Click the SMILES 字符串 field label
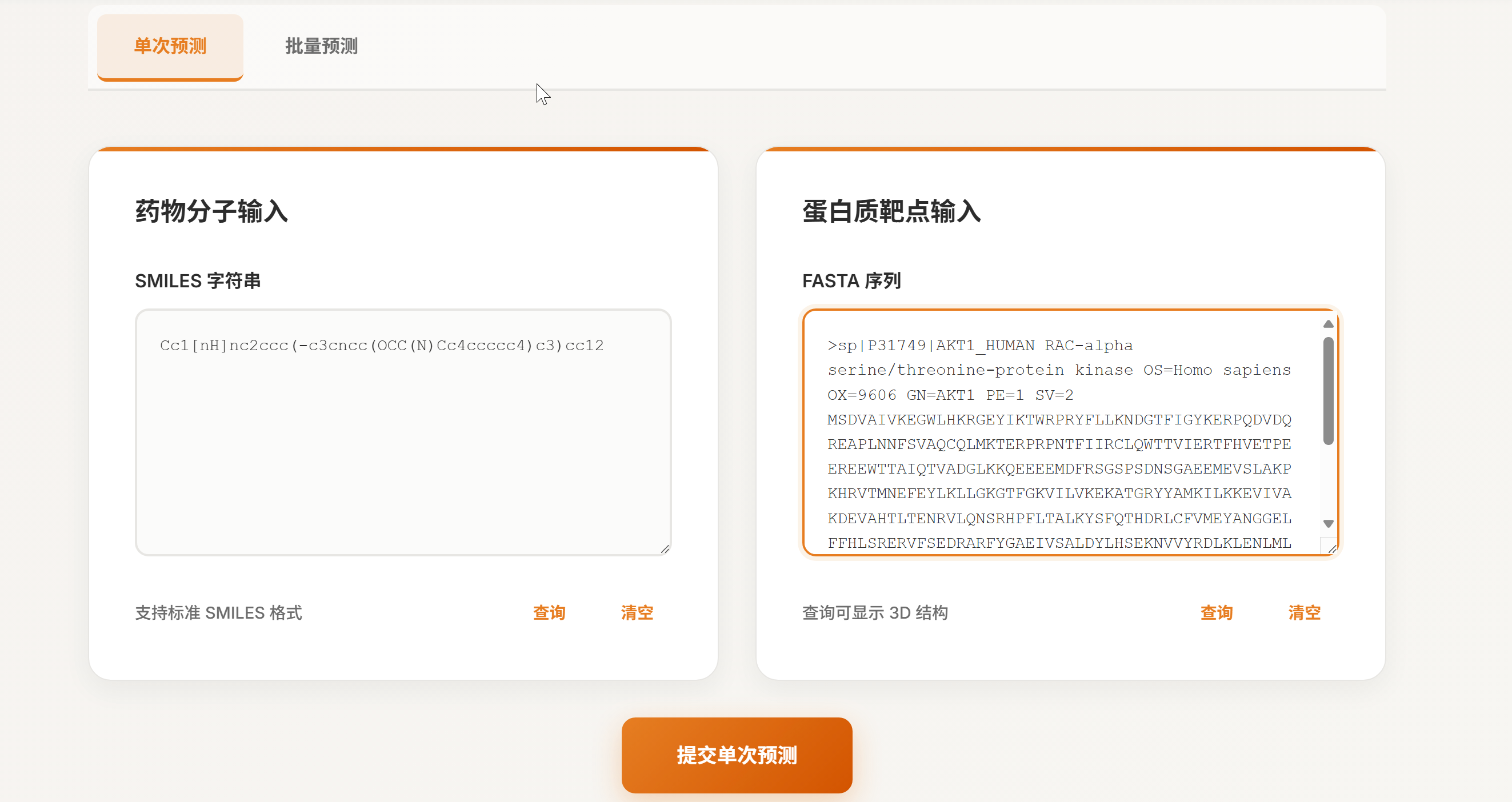Screen dimensions: 1512x802 (x=198, y=281)
